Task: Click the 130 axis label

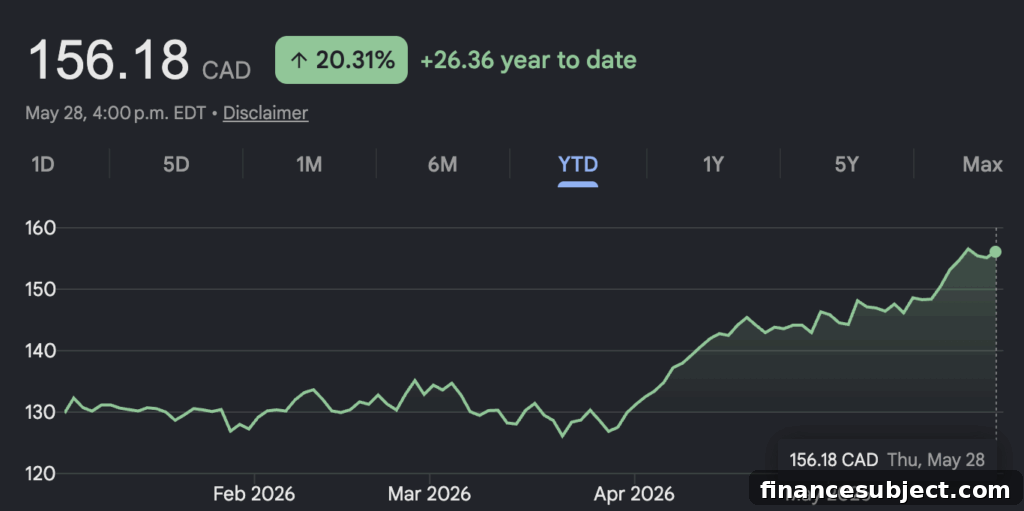Action: (41, 412)
